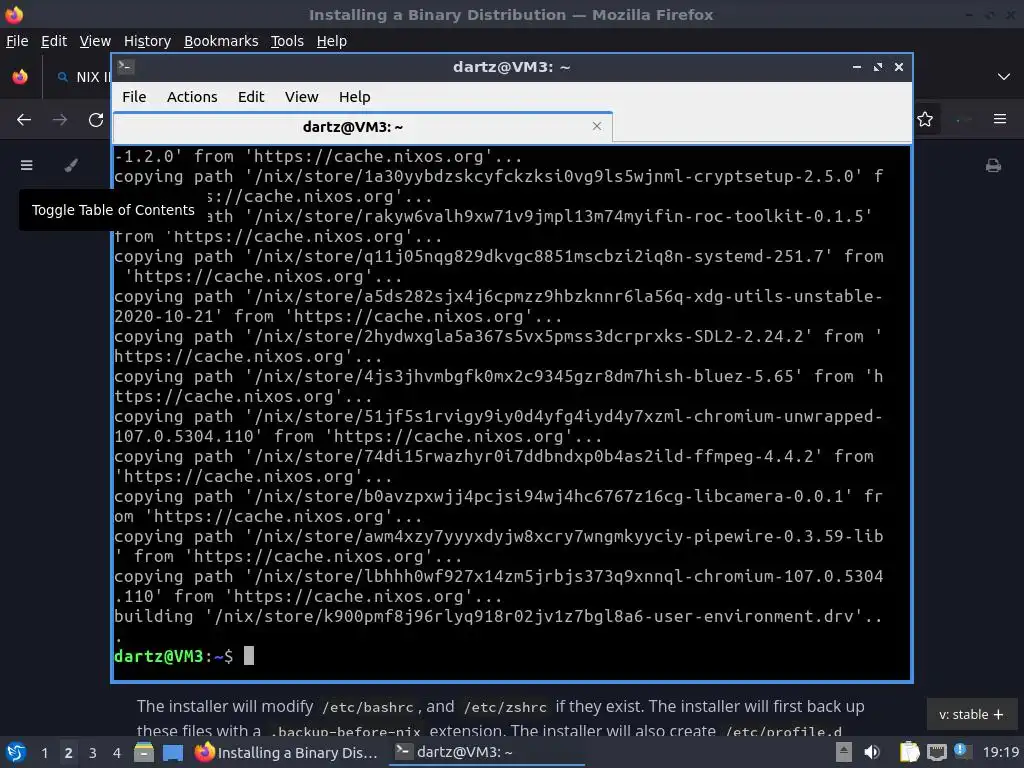Open Firefox View pinned icon

pos(20,77)
